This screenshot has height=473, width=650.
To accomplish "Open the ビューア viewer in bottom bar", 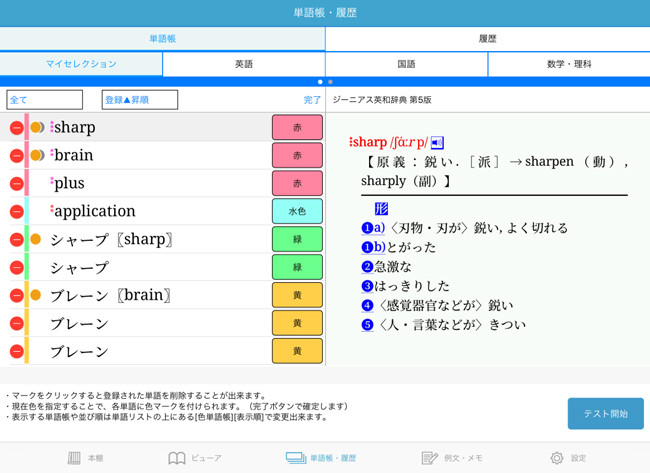I will 195,458.
